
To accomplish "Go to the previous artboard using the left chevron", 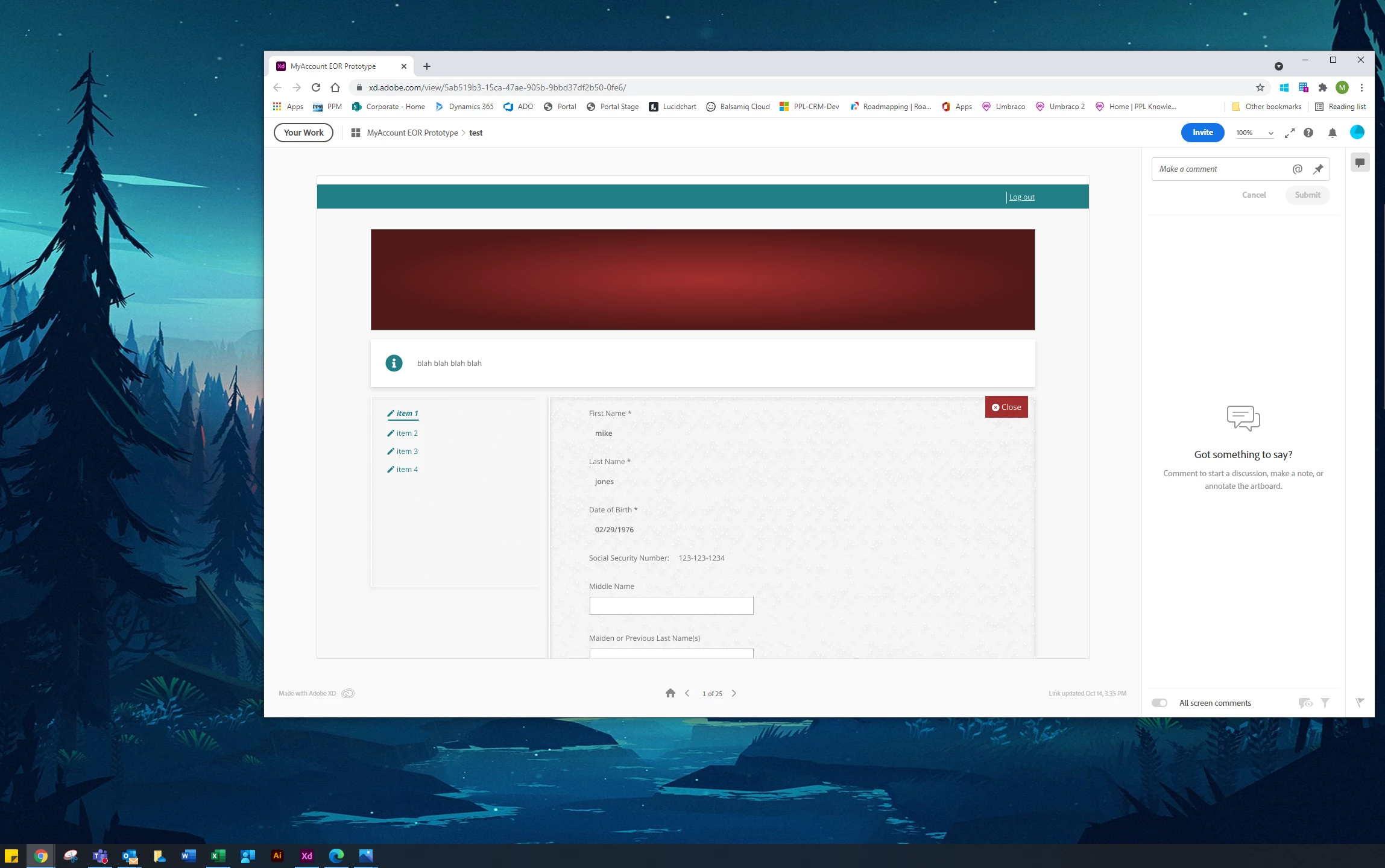I will (x=687, y=693).
